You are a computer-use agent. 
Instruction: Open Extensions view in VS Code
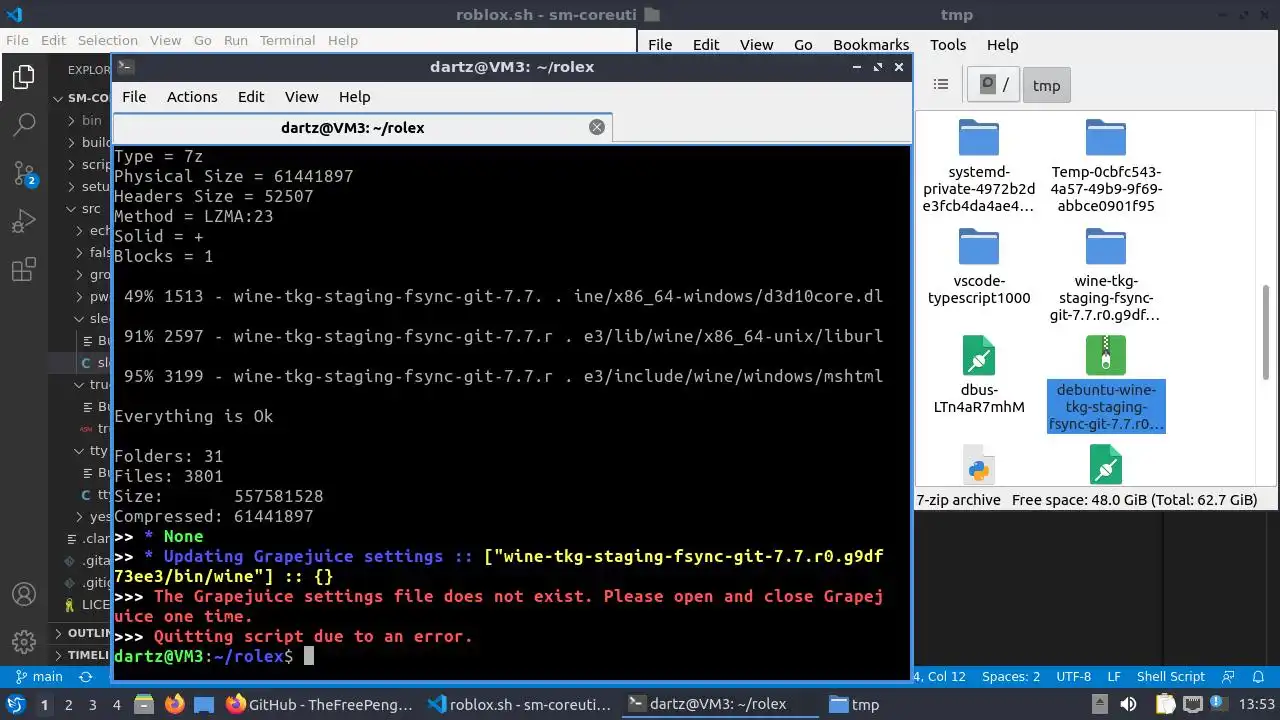click(24, 269)
